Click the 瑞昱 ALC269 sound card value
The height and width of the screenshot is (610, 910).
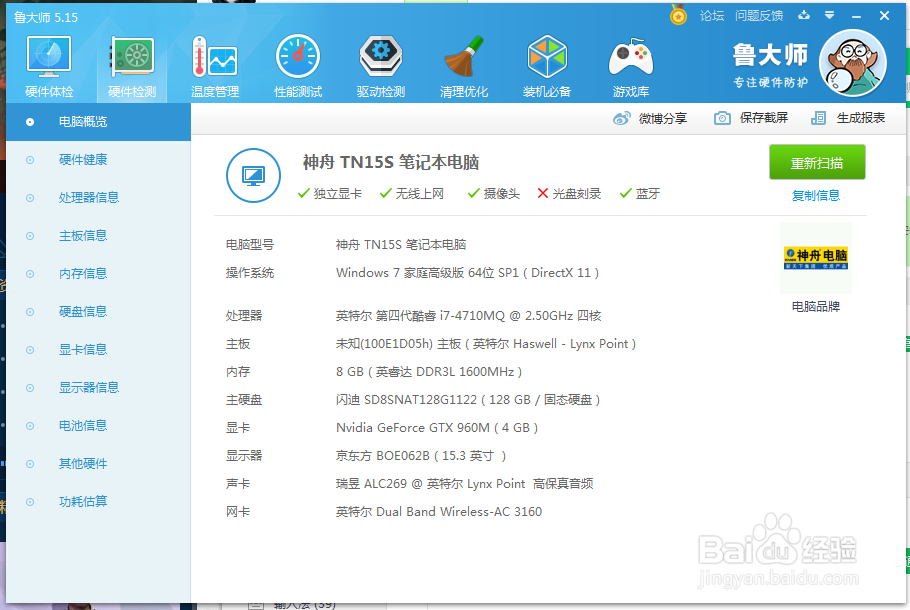point(464,484)
